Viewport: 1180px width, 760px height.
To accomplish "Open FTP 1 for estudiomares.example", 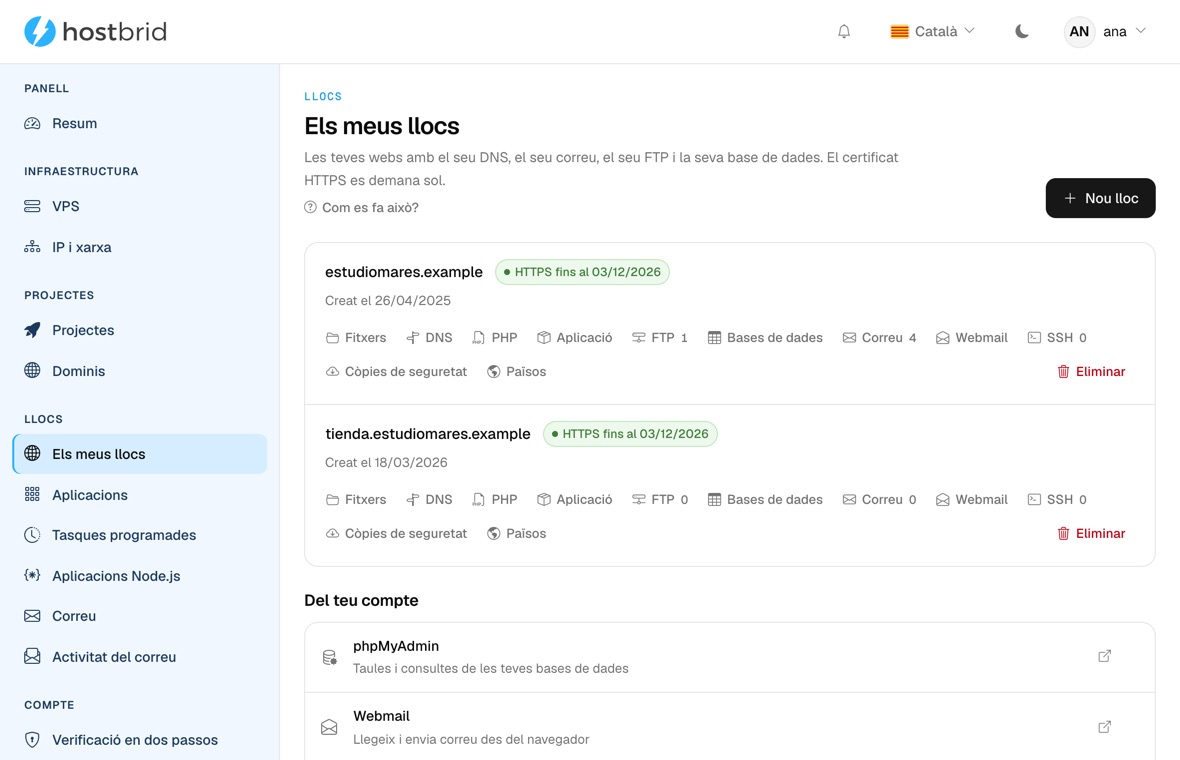I will pyautogui.click(x=659, y=338).
